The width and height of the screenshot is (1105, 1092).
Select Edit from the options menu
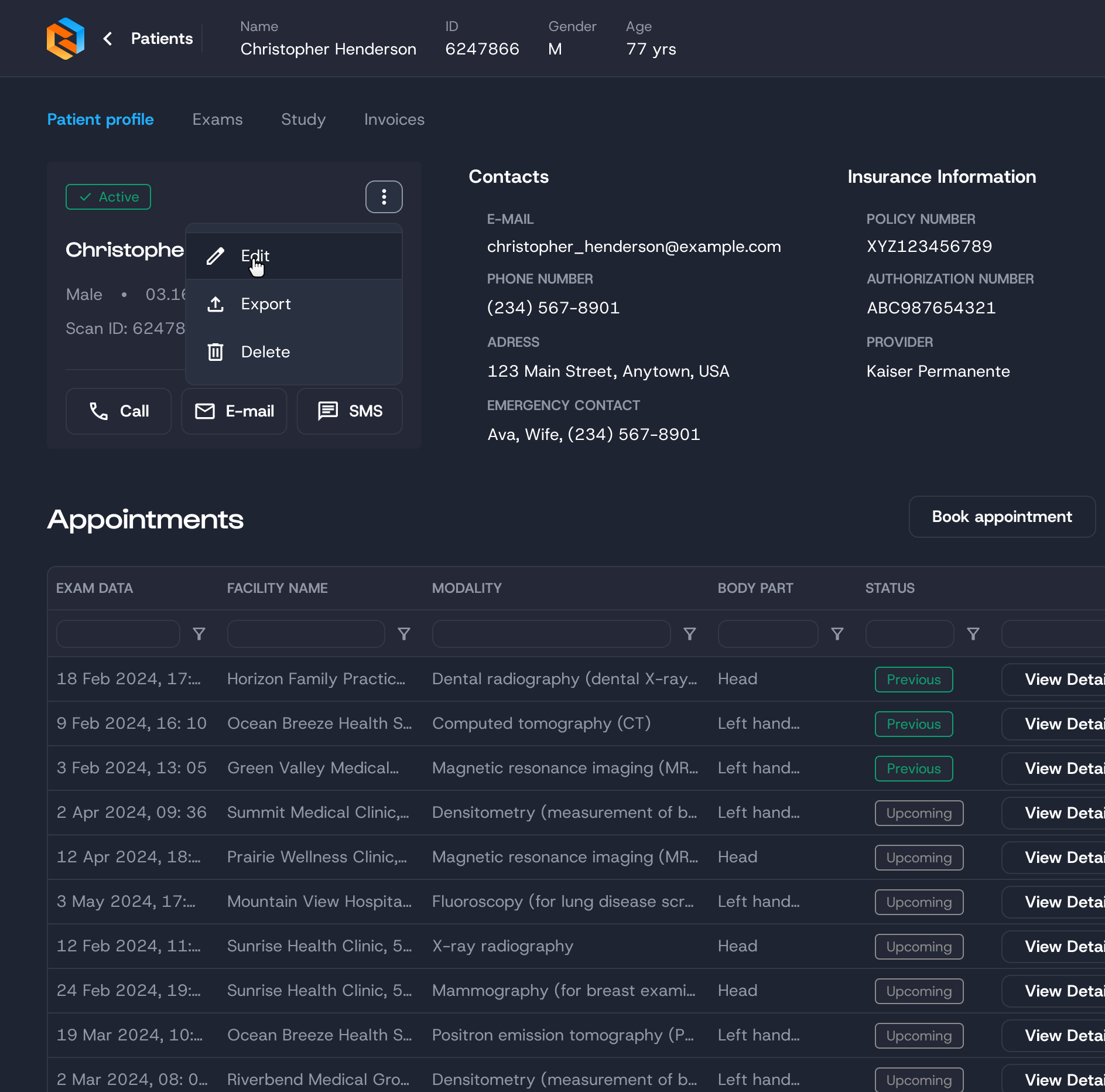(x=294, y=256)
